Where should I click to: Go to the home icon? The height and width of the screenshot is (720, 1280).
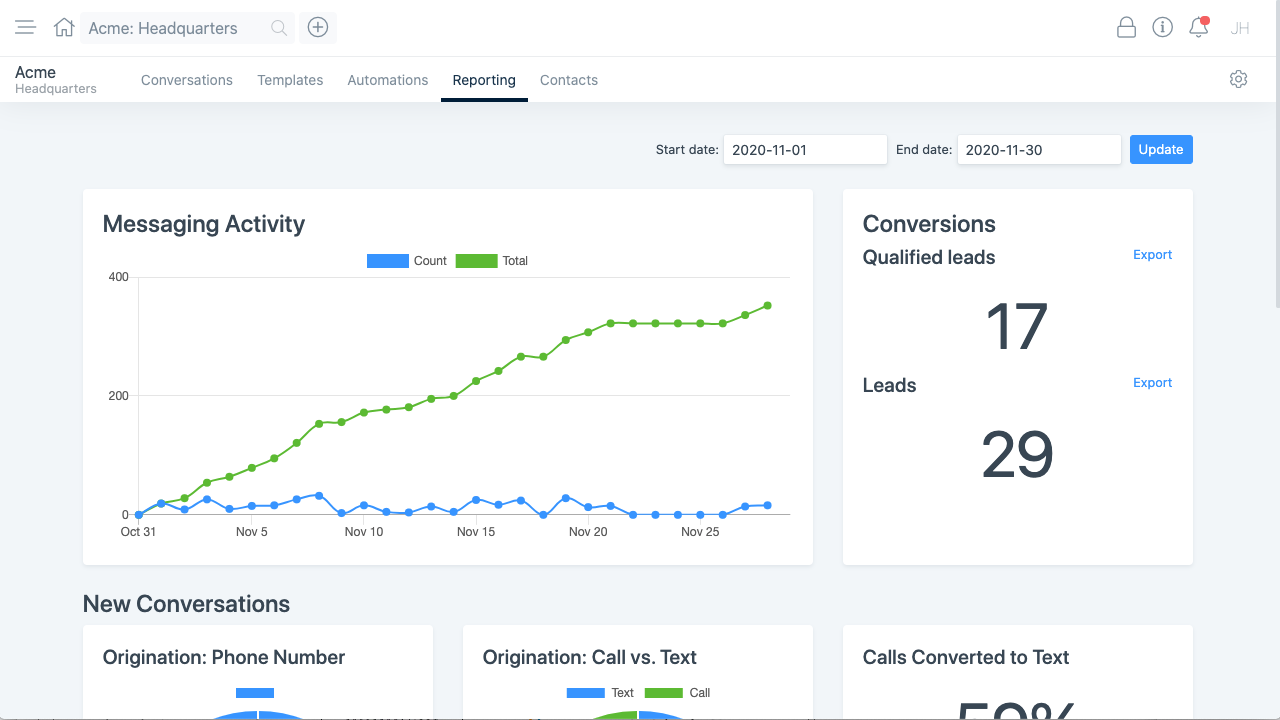point(64,28)
